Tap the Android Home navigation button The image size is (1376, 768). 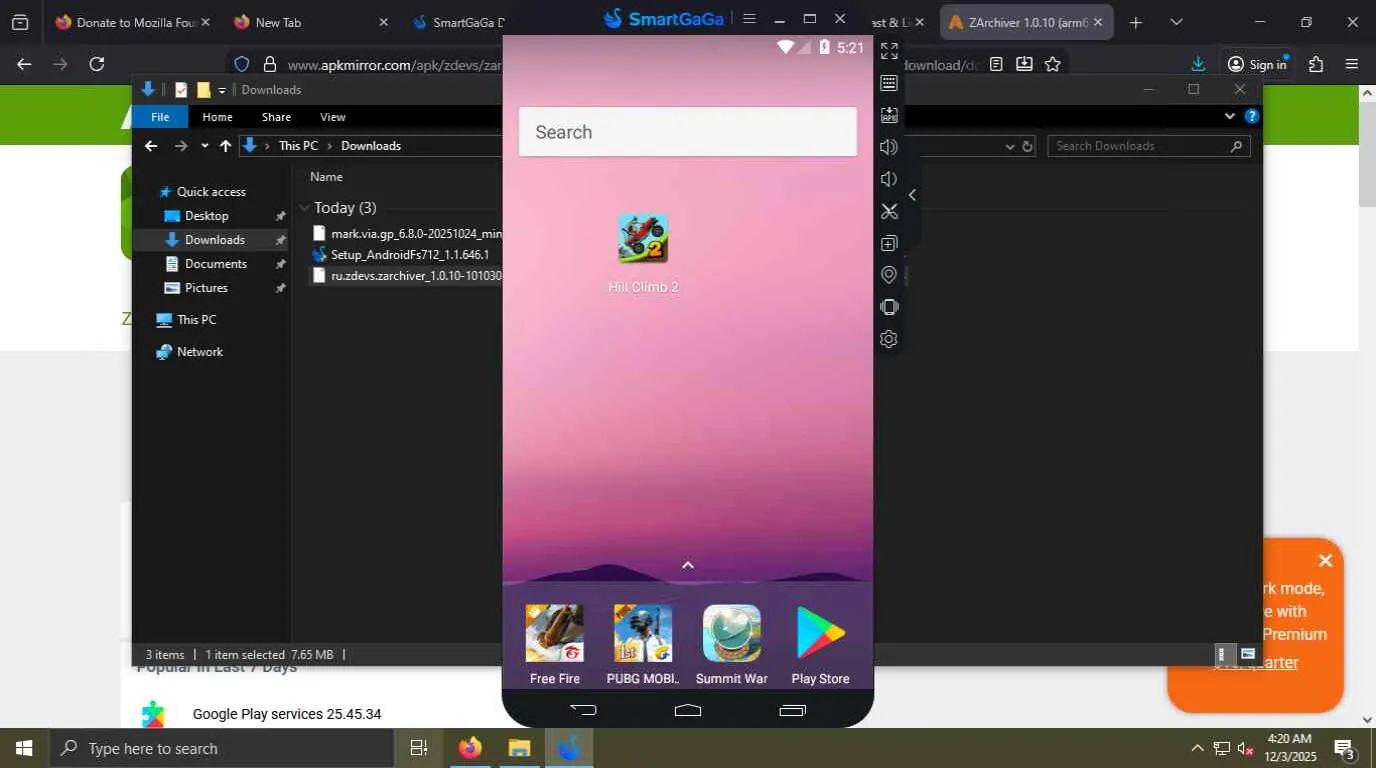click(688, 710)
